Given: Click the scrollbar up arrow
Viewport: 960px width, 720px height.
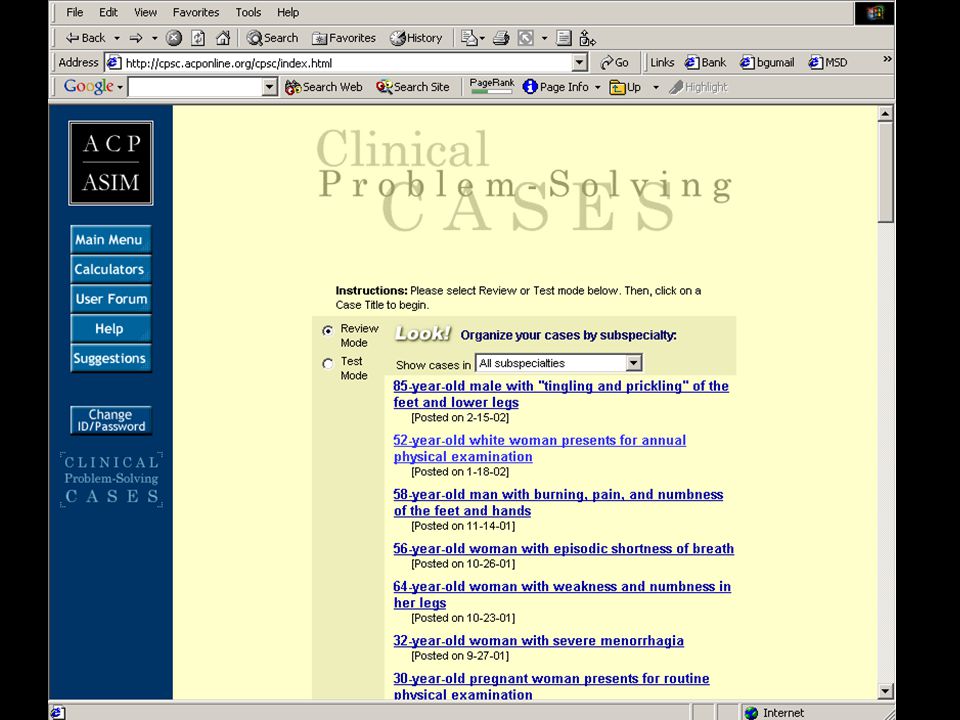Looking at the screenshot, I should pos(885,113).
